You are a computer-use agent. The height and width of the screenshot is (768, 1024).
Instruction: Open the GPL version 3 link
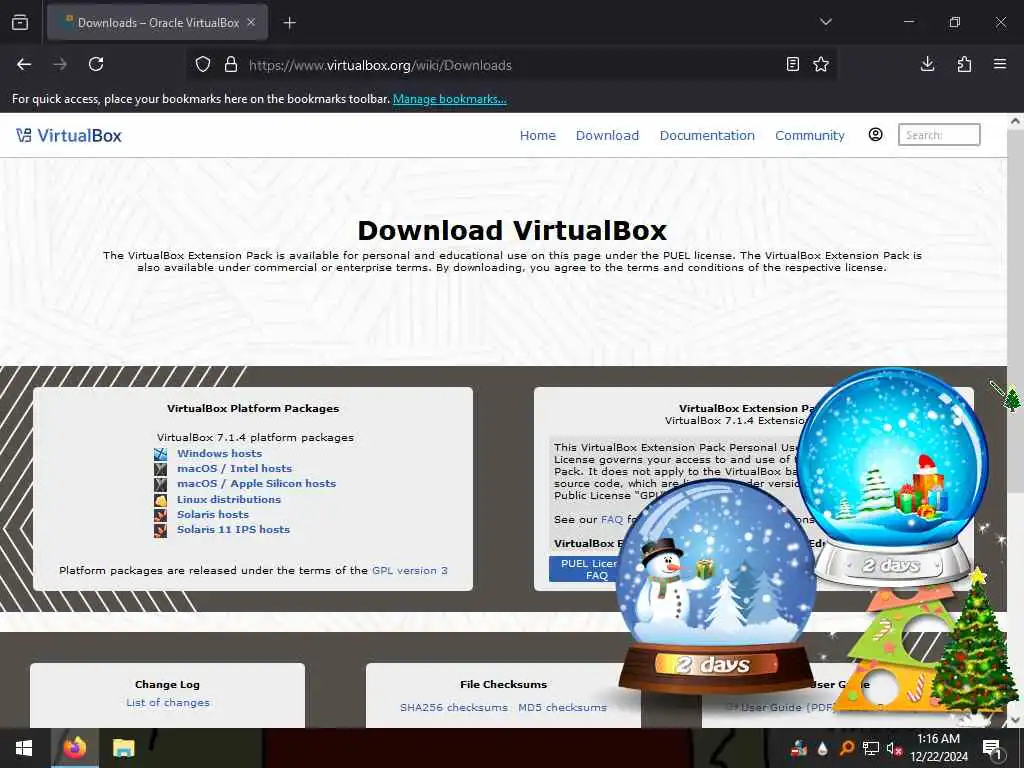409,570
